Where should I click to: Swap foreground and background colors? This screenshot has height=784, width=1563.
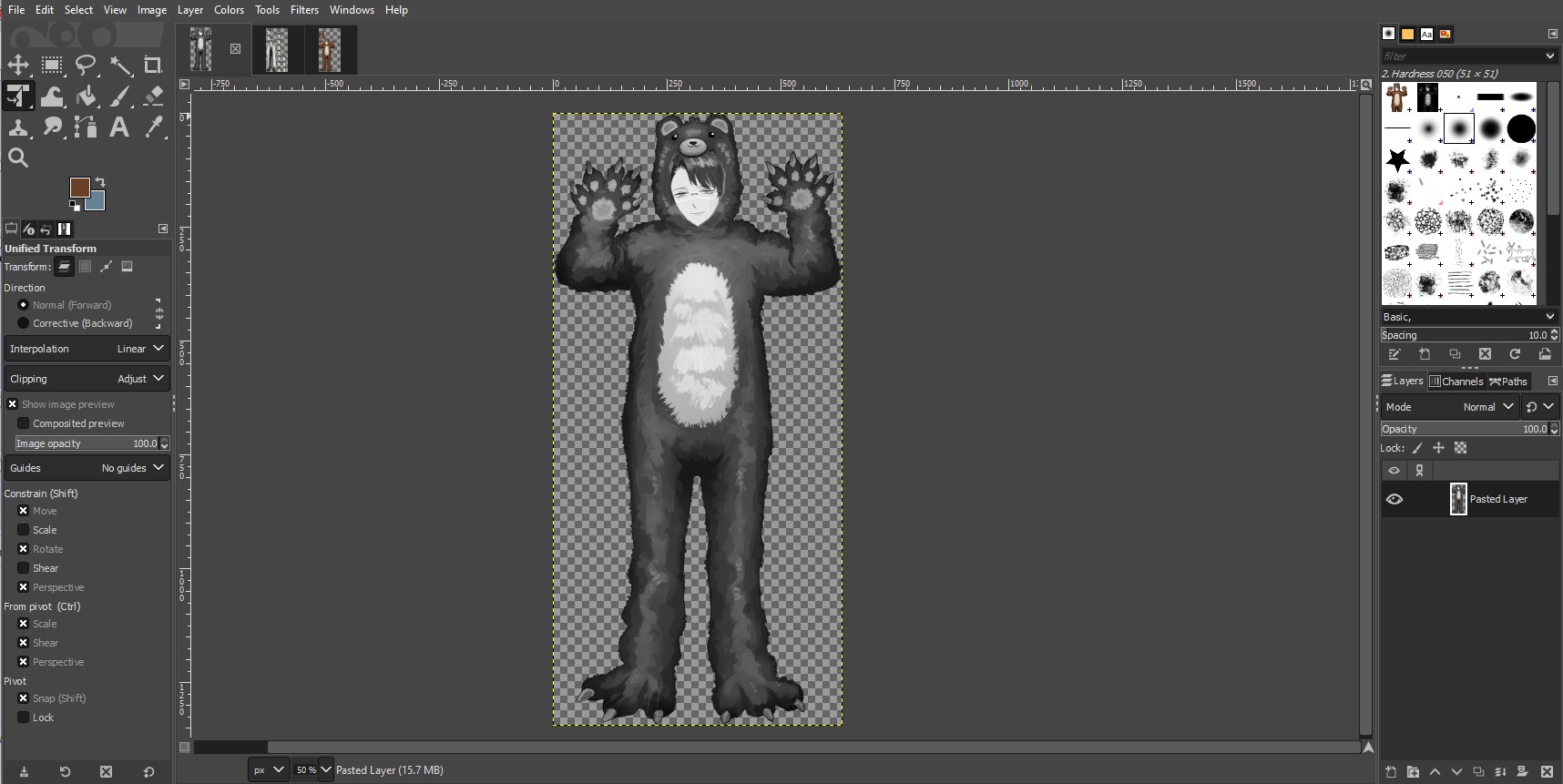click(100, 182)
